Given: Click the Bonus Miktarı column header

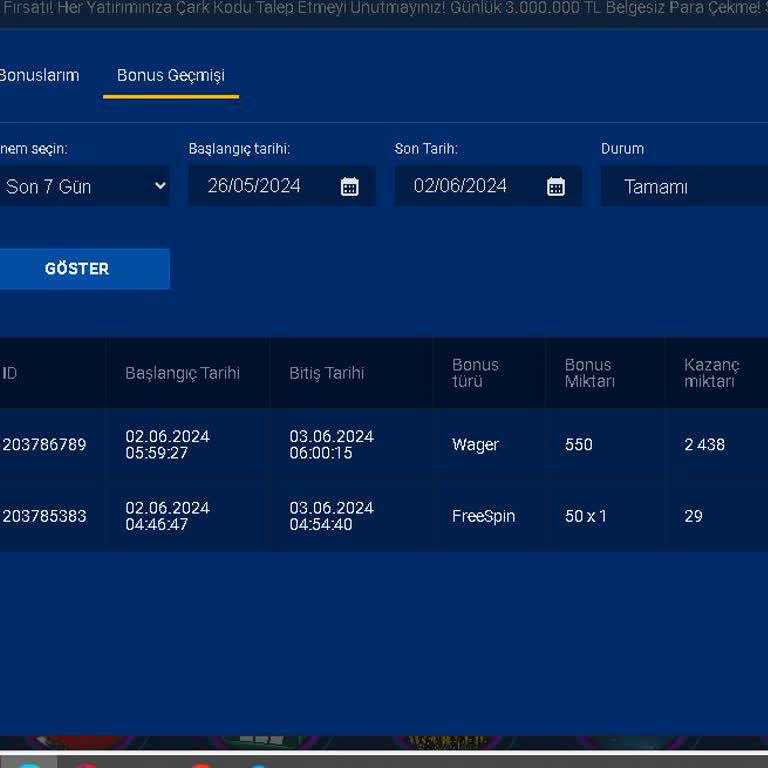Looking at the screenshot, I should point(589,373).
